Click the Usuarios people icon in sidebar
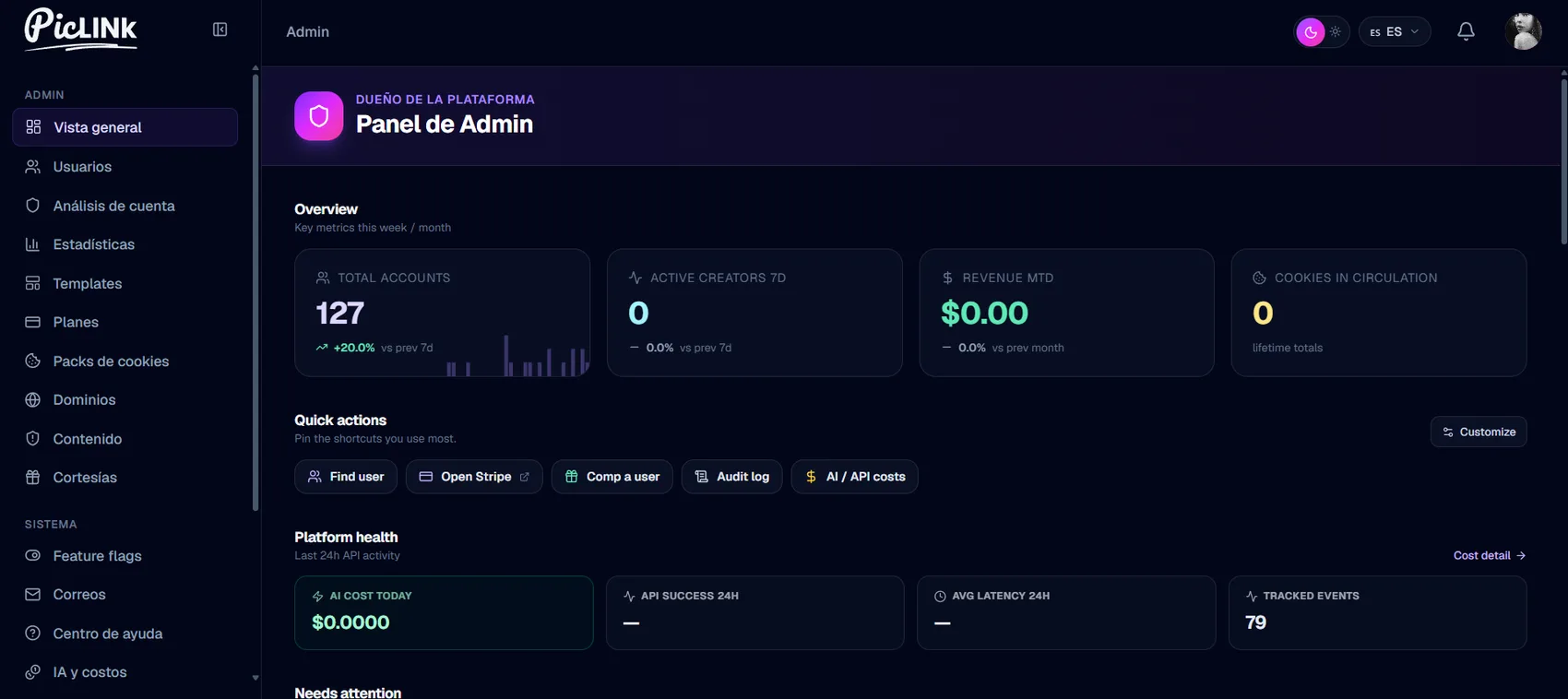 [x=33, y=167]
